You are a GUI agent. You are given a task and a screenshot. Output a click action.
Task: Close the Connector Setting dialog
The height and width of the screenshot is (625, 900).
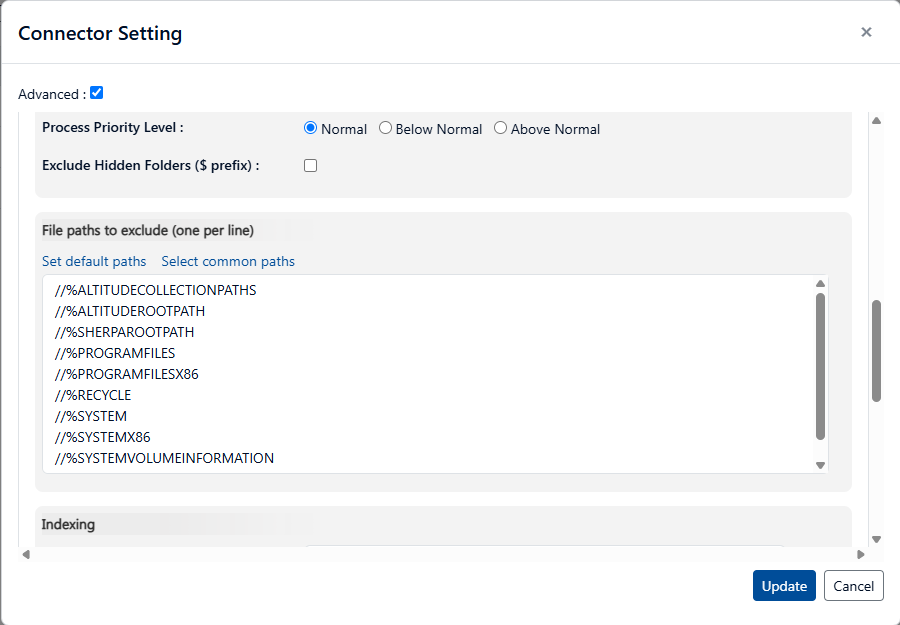tap(866, 32)
